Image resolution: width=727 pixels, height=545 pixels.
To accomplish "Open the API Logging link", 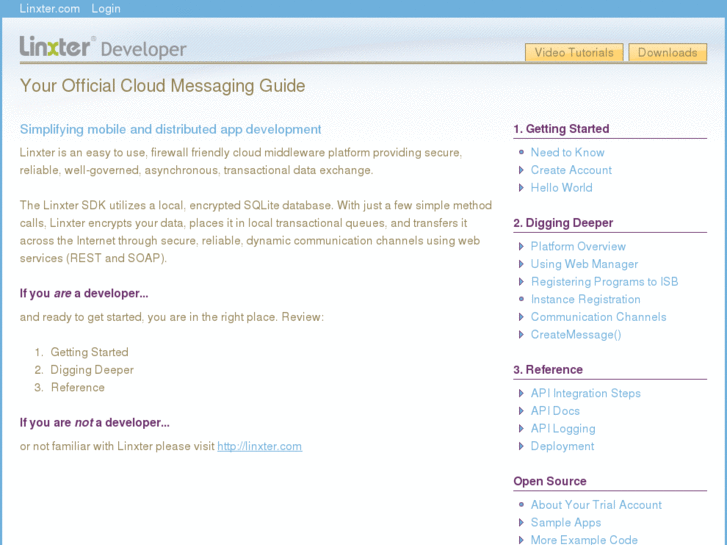I will 563,429.
